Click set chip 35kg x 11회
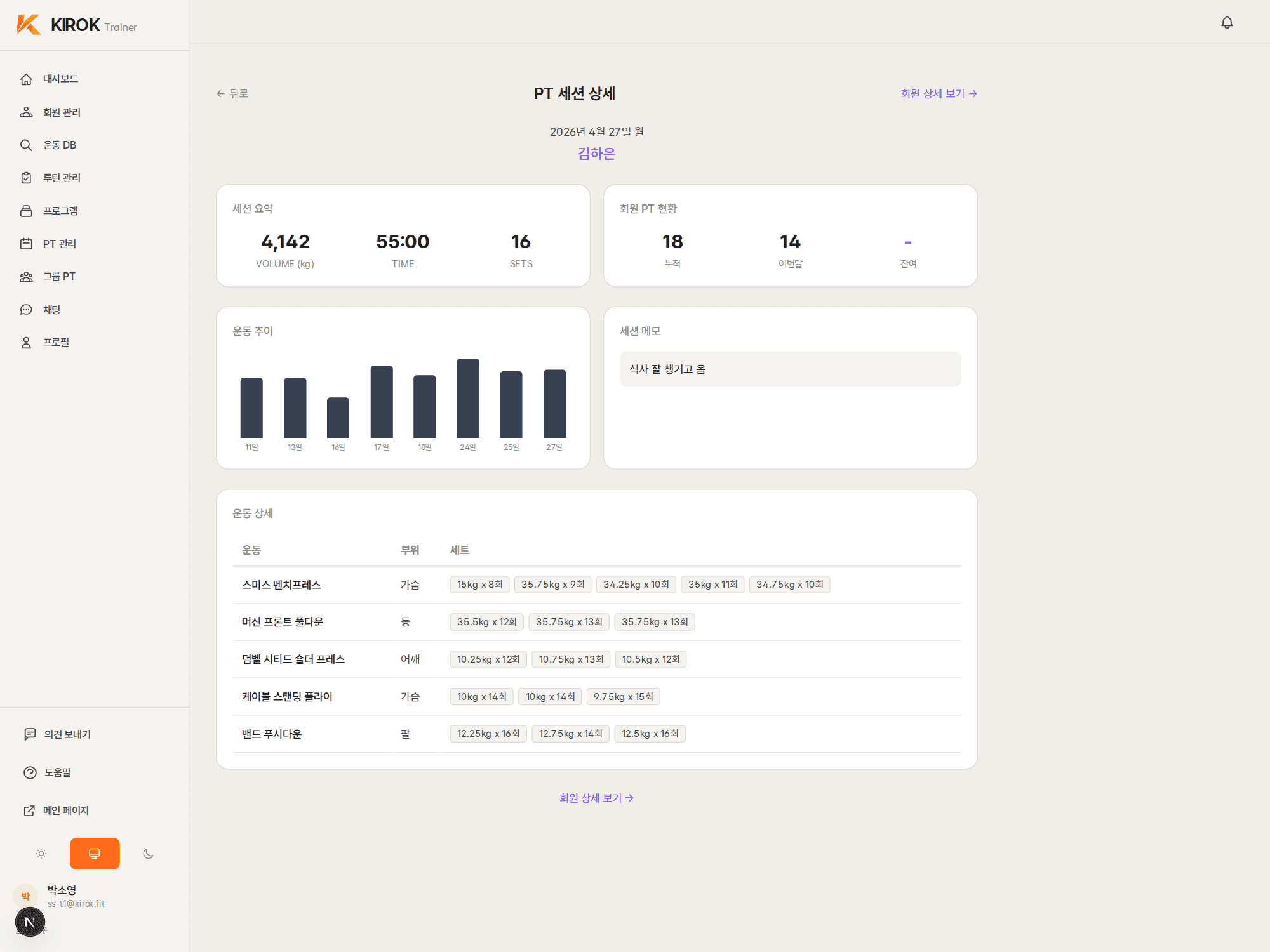 pyautogui.click(x=712, y=585)
